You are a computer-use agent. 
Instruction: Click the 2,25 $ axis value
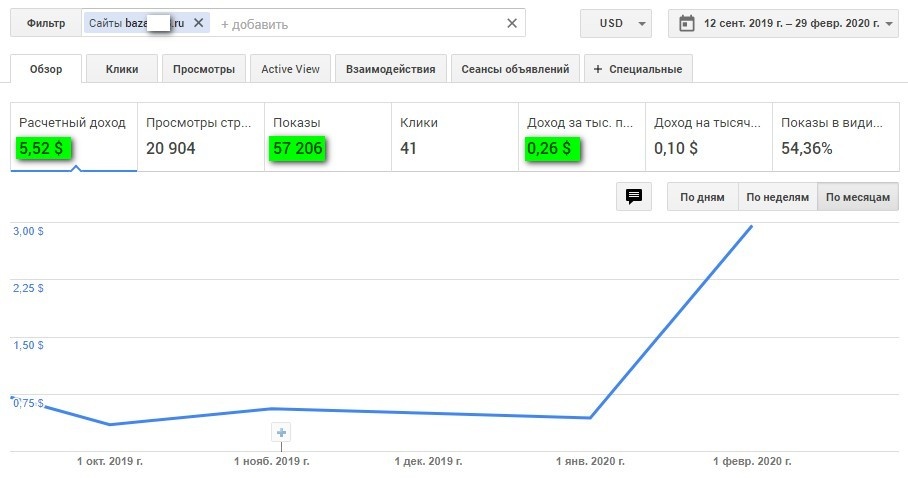click(x=28, y=288)
